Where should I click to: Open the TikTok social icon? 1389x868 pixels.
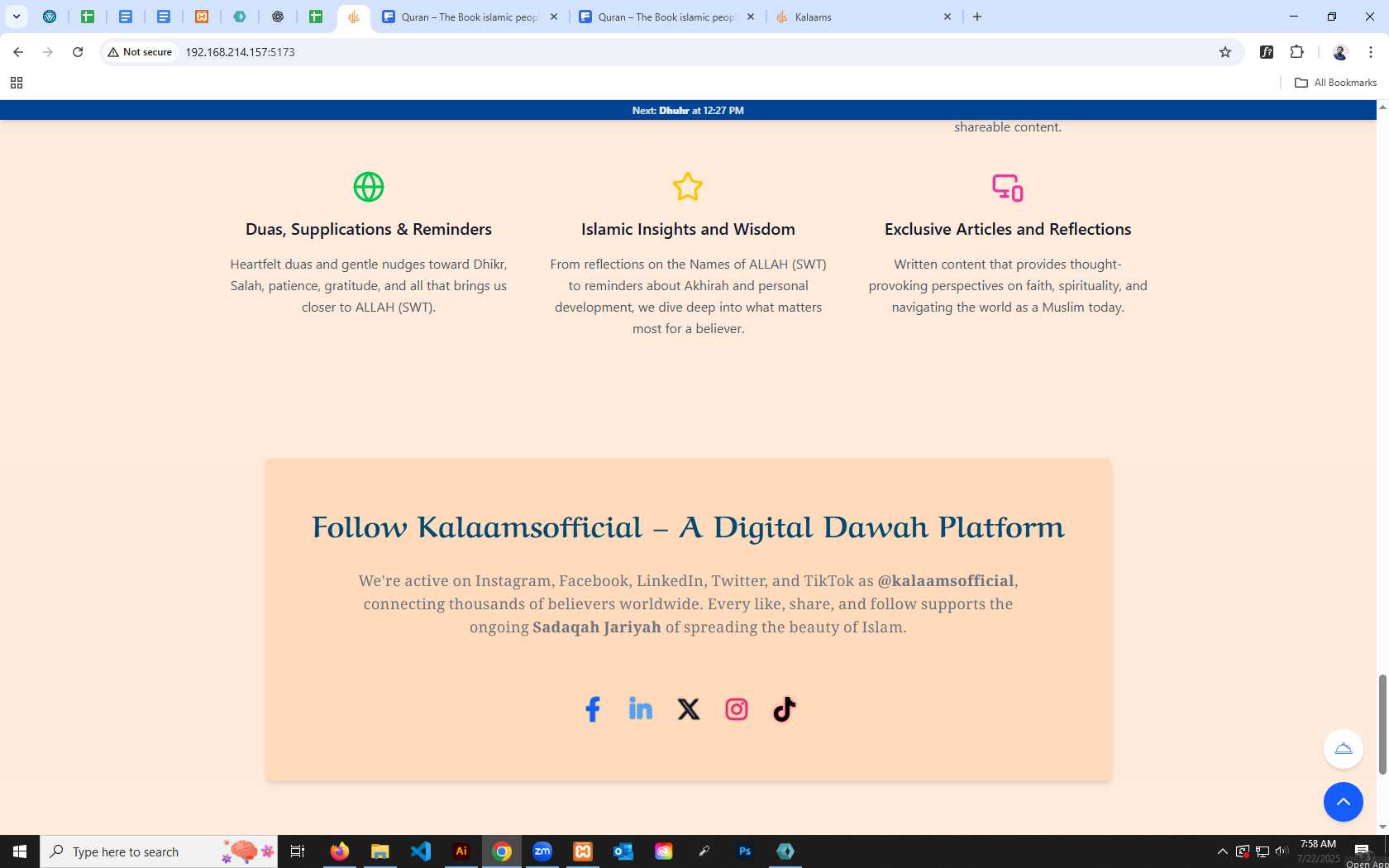click(x=784, y=709)
